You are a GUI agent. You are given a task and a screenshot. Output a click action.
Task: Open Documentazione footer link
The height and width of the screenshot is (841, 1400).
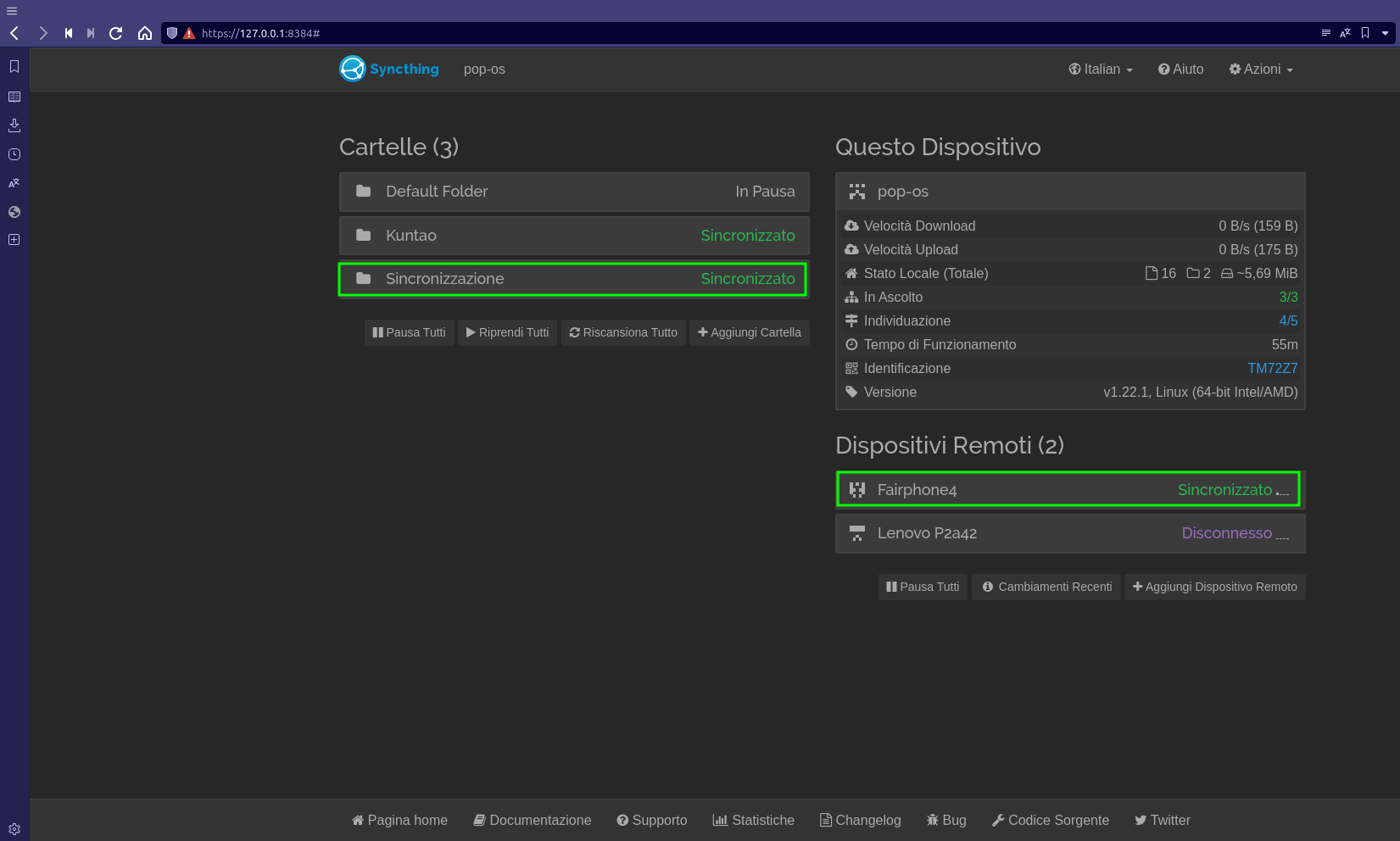point(533,820)
